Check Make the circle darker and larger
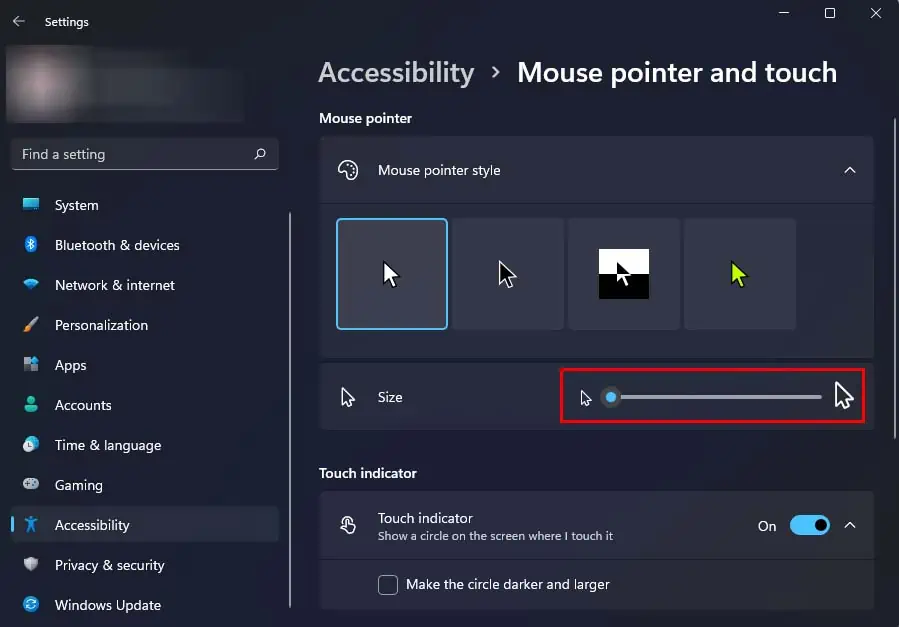Image resolution: width=899 pixels, height=627 pixels. tap(387, 584)
